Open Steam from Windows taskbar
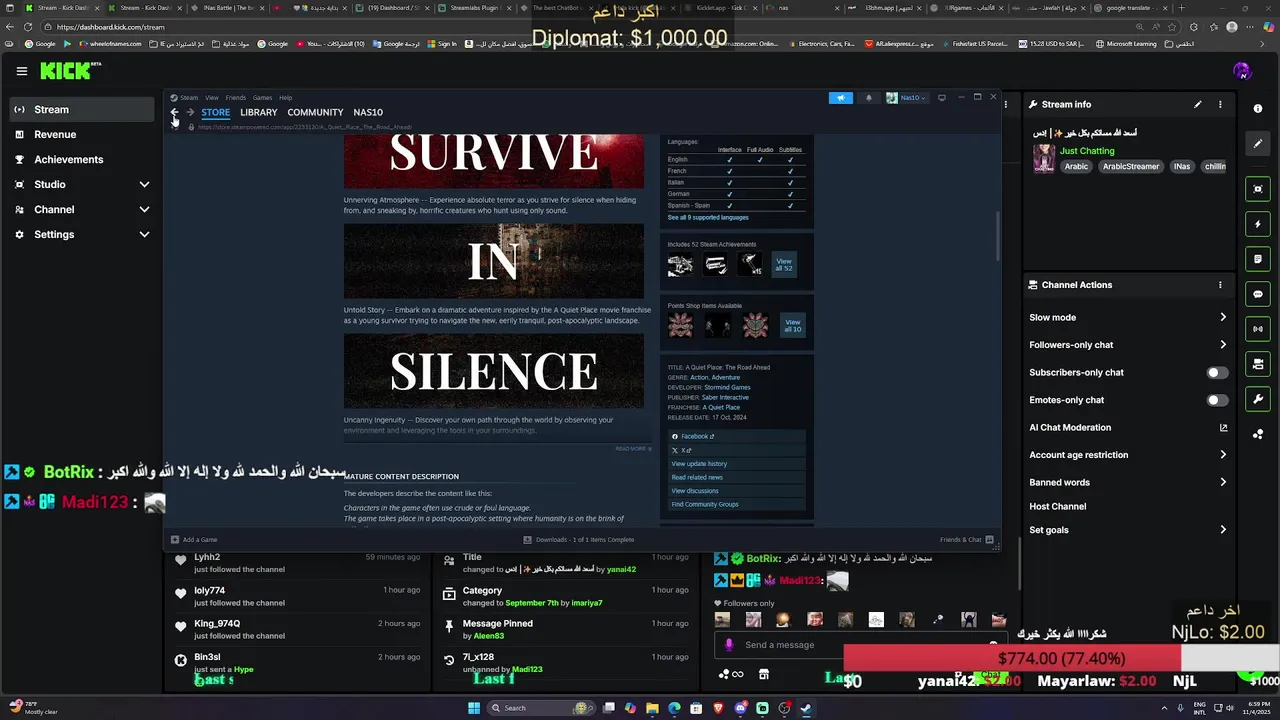The image size is (1280, 720). pos(806,708)
